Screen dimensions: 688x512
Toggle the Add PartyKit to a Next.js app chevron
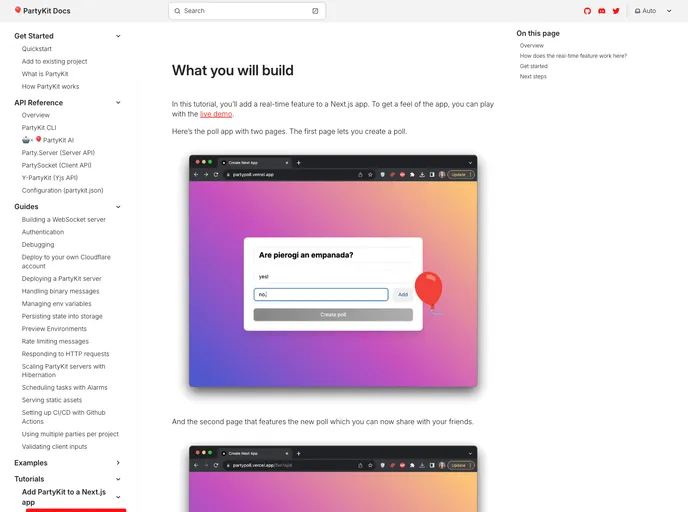pos(118,497)
